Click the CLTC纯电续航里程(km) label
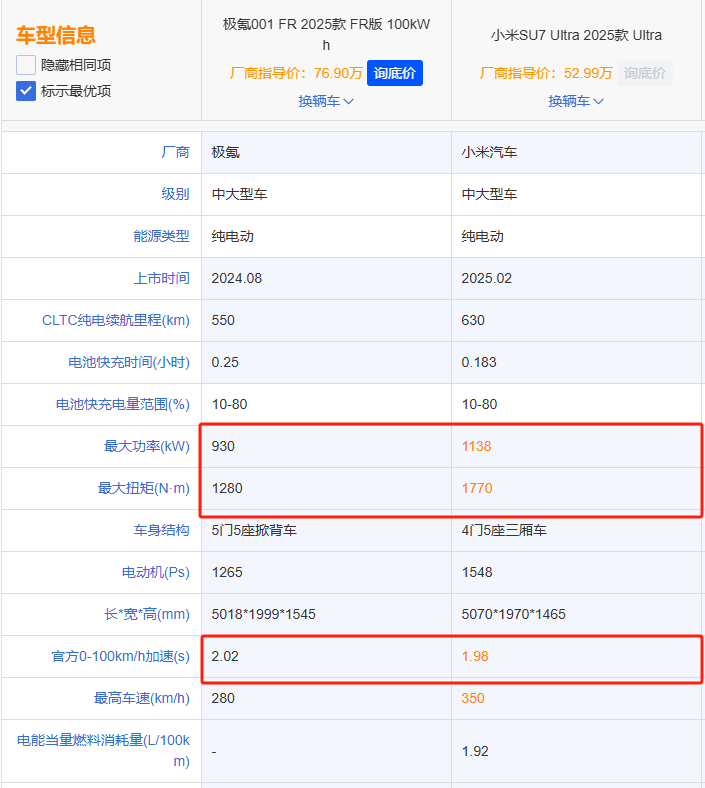 pyautogui.click(x=116, y=320)
